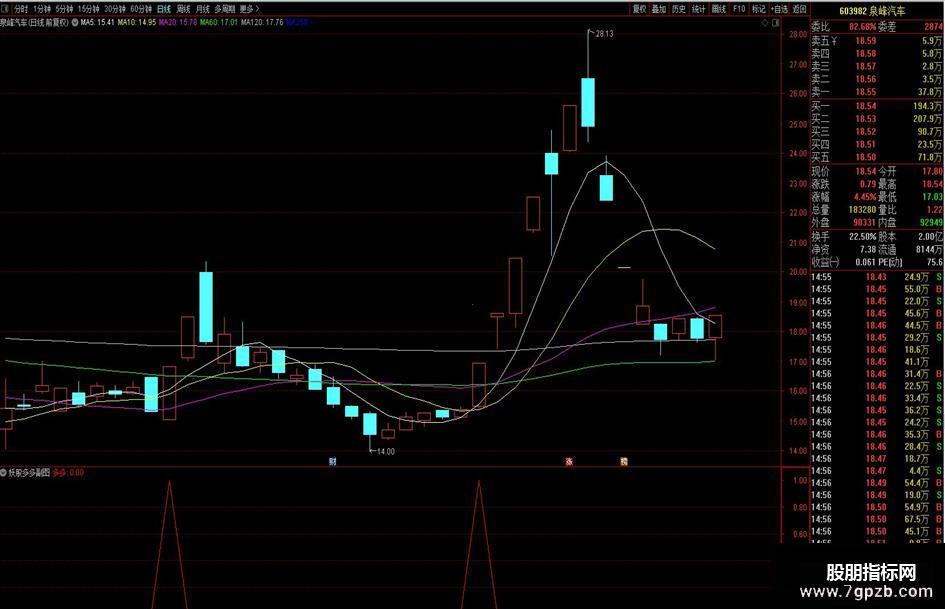Open F10 company information

coord(739,9)
